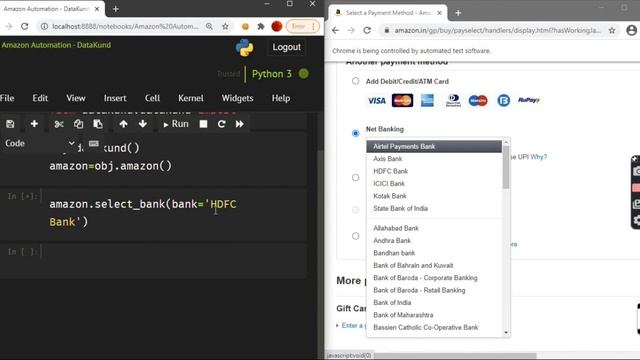Viewport: 640px width, 360px height.
Task: Click the localhost address bar
Action: [x=124, y=27]
